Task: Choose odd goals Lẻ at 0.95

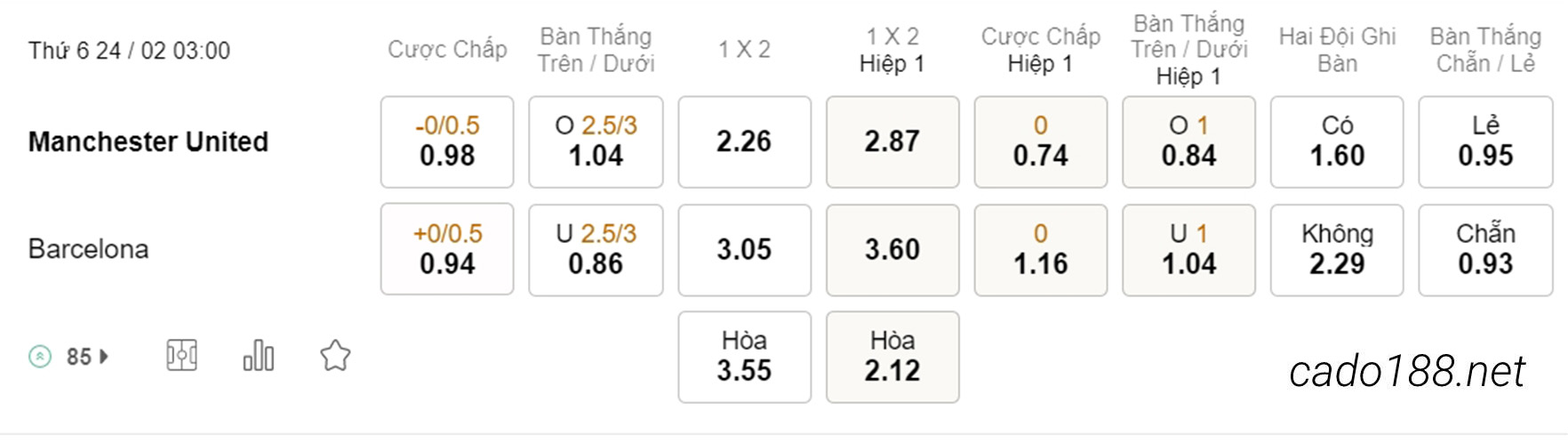Action: [1485, 142]
